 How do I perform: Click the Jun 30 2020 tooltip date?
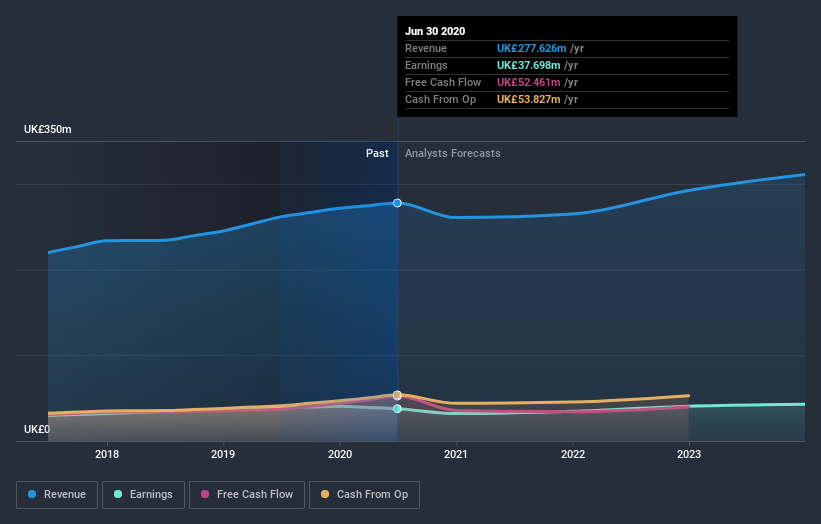pyautogui.click(x=435, y=31)
